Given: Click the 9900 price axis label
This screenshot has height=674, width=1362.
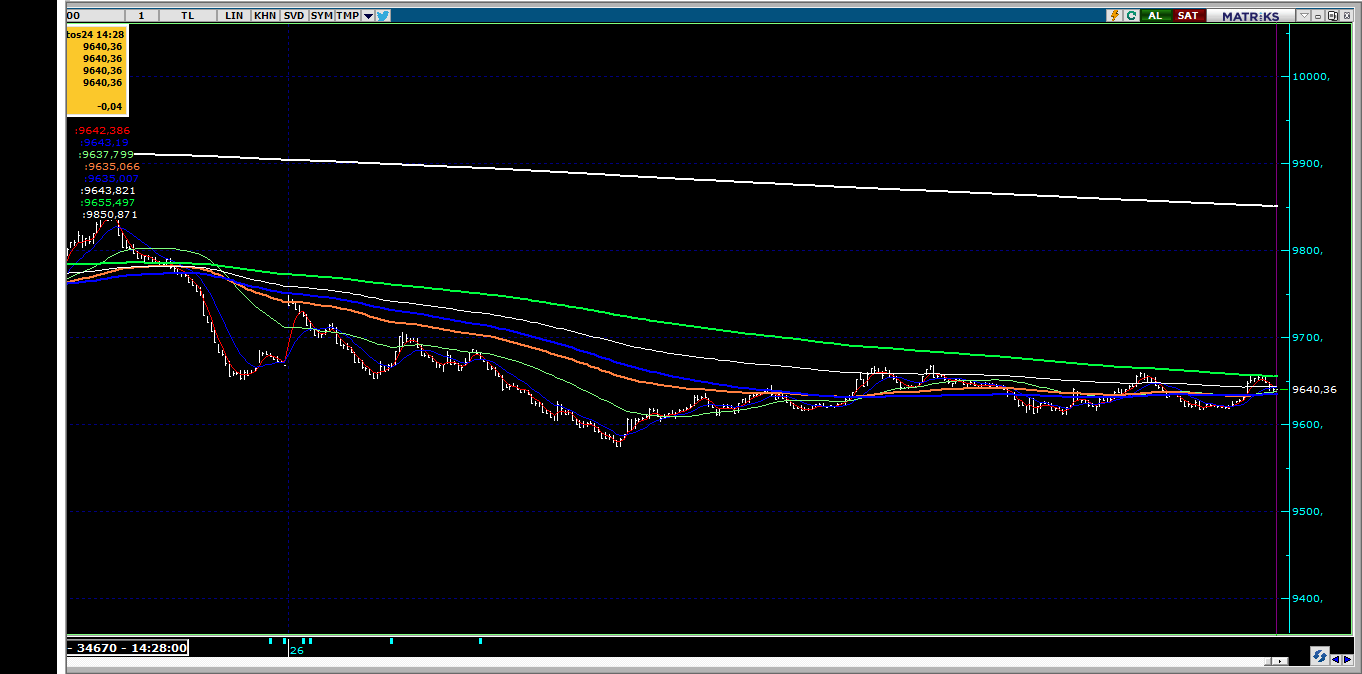Looking at the screenshot, I should [x=1308, y=164].
